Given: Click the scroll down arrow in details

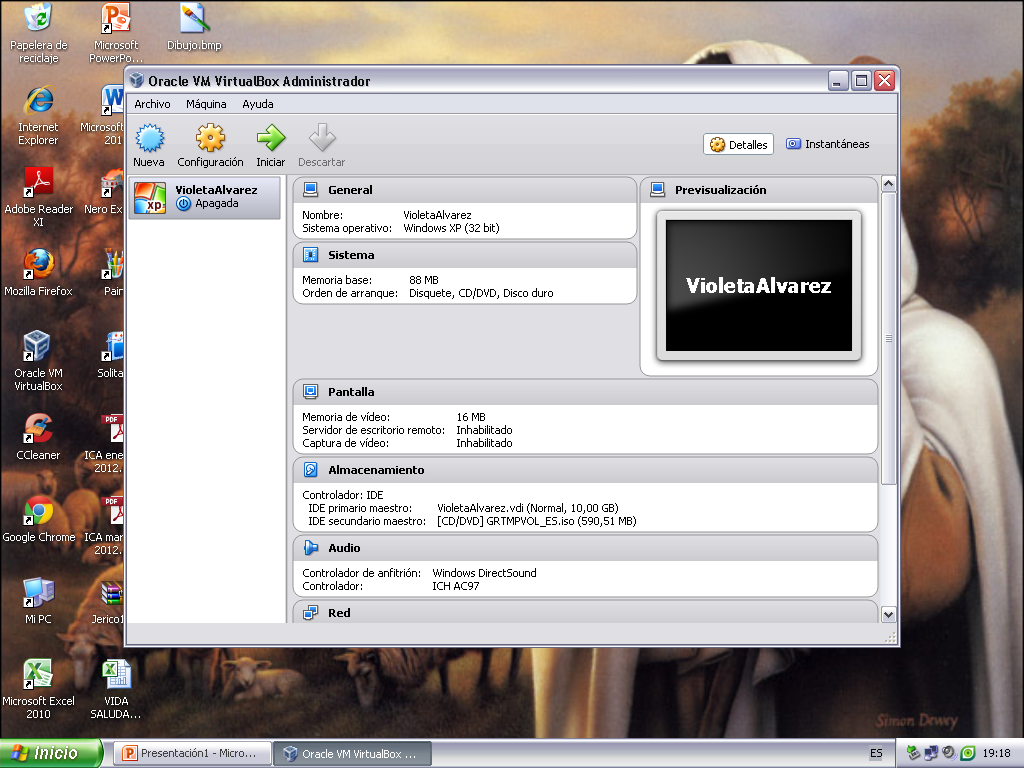Looking at the screenshot, I should coord(888,615).
